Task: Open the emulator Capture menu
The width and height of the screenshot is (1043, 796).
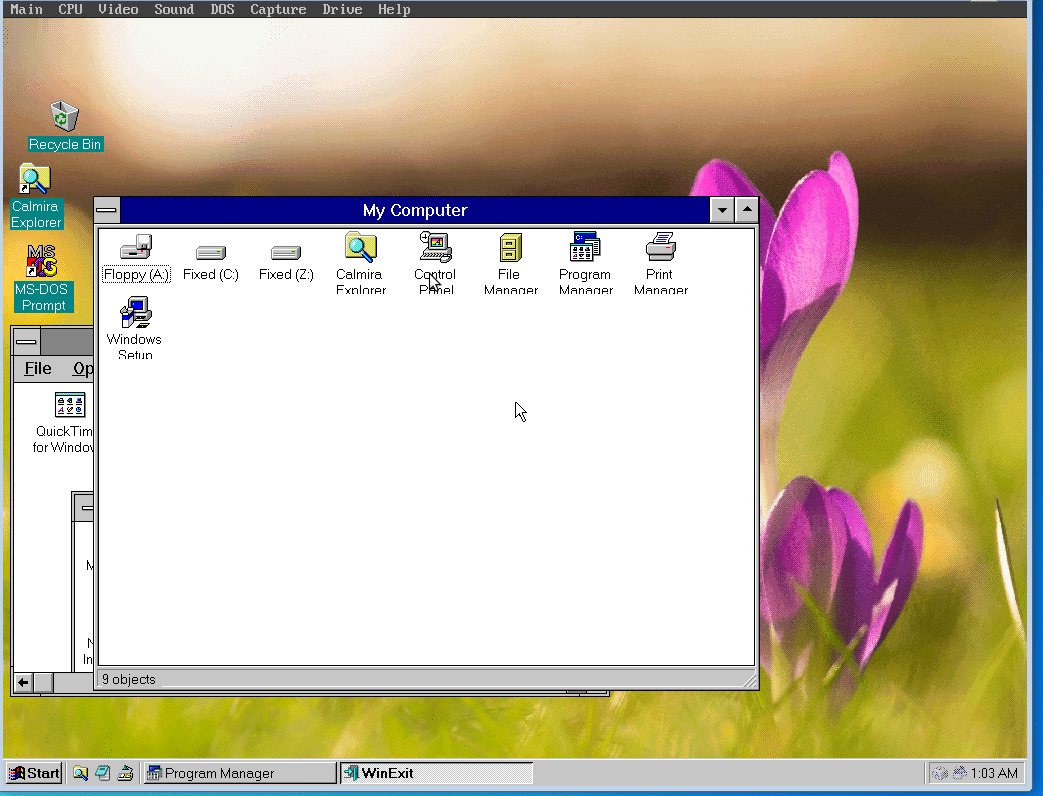Action: point(278,9)
